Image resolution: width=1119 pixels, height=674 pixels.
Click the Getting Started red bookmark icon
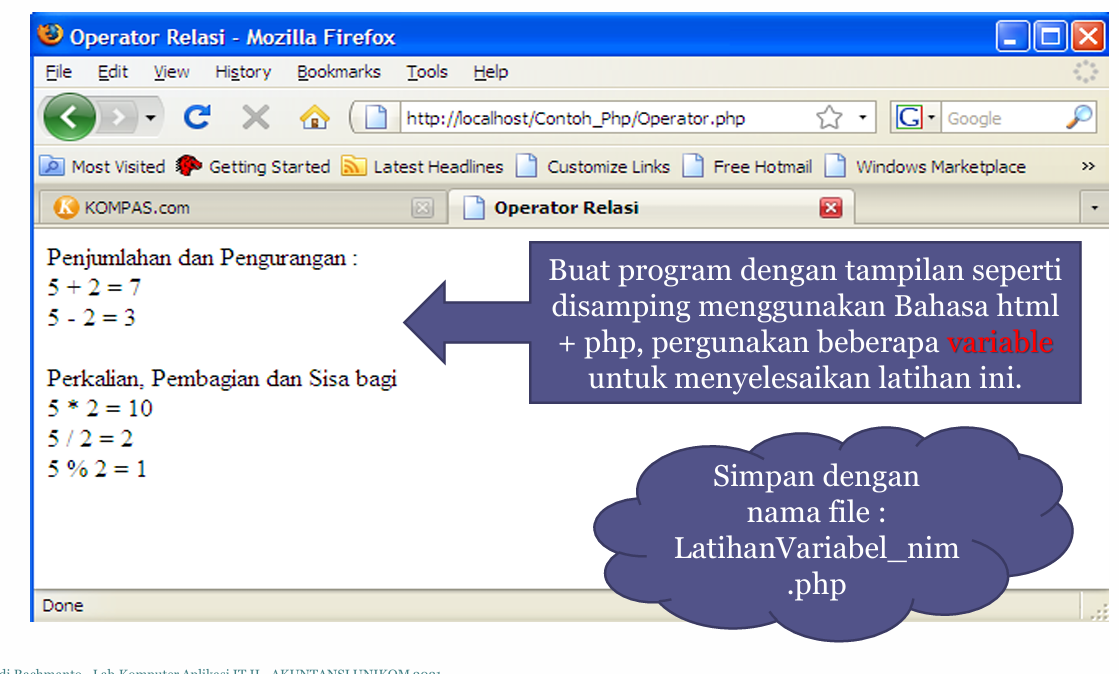tap(188, 166)
